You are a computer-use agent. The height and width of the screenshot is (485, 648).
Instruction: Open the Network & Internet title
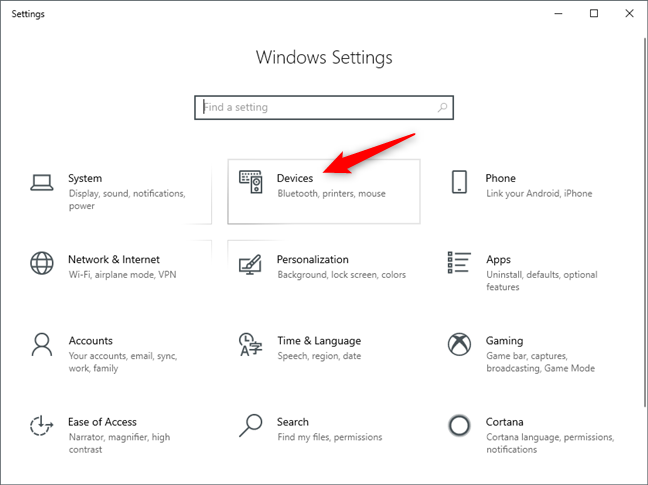(114, 259)
